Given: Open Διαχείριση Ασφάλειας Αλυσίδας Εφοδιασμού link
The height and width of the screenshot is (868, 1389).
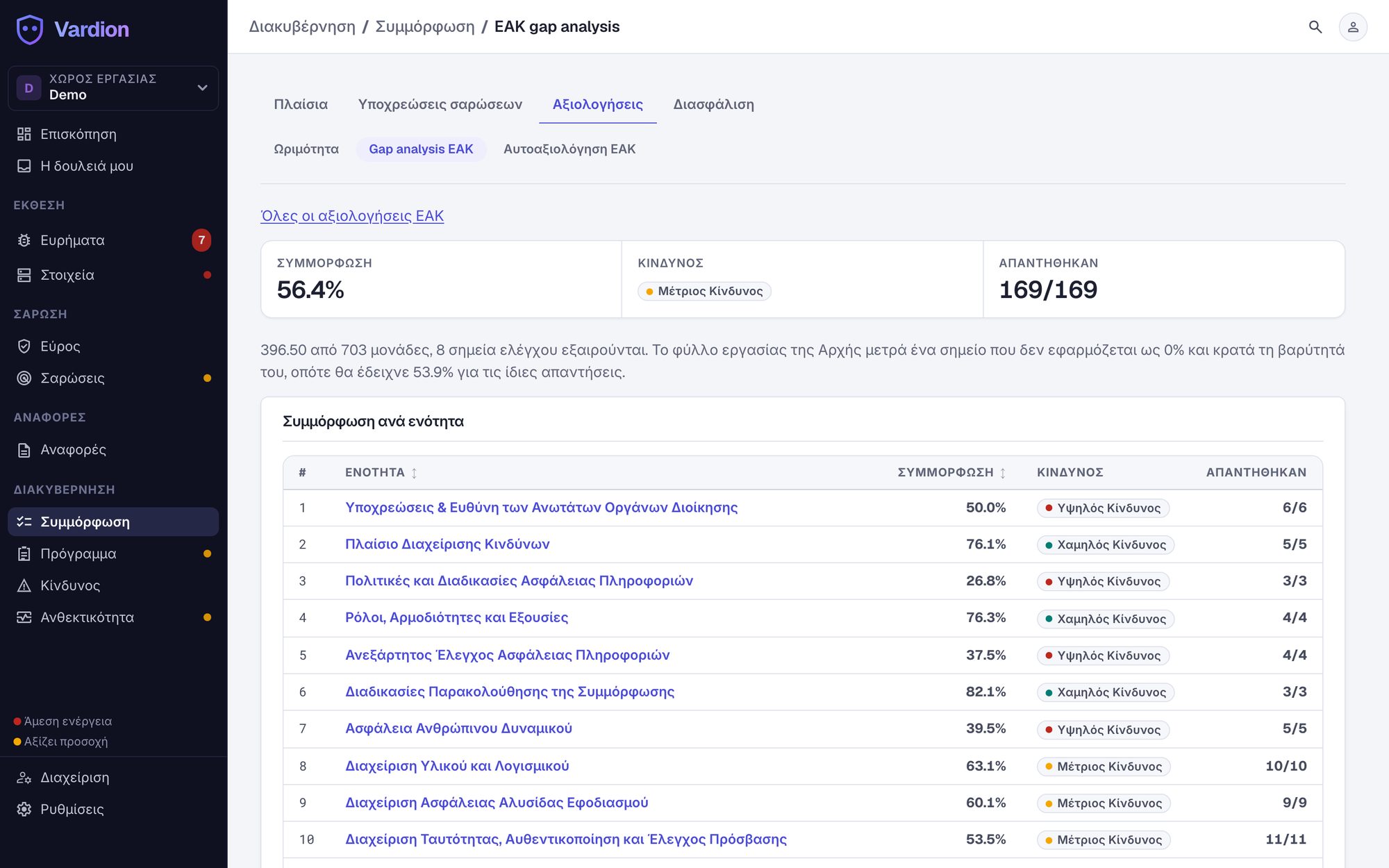Looking at the screenshot, I should point(497,803).
